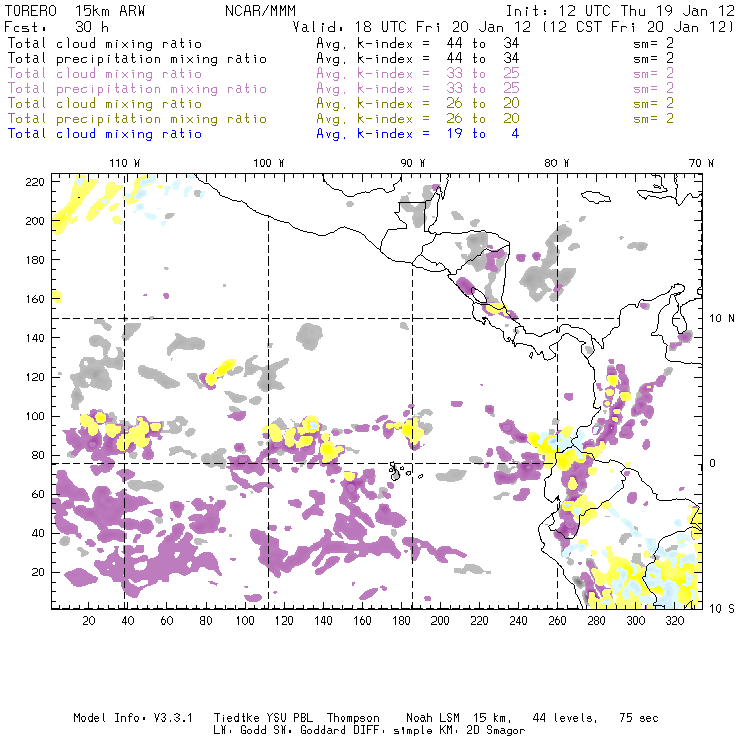Pick the olive 'Total cloud mixing ratio' legend line
This screenshot has width=740, height=740.
(x=105, y=104)
